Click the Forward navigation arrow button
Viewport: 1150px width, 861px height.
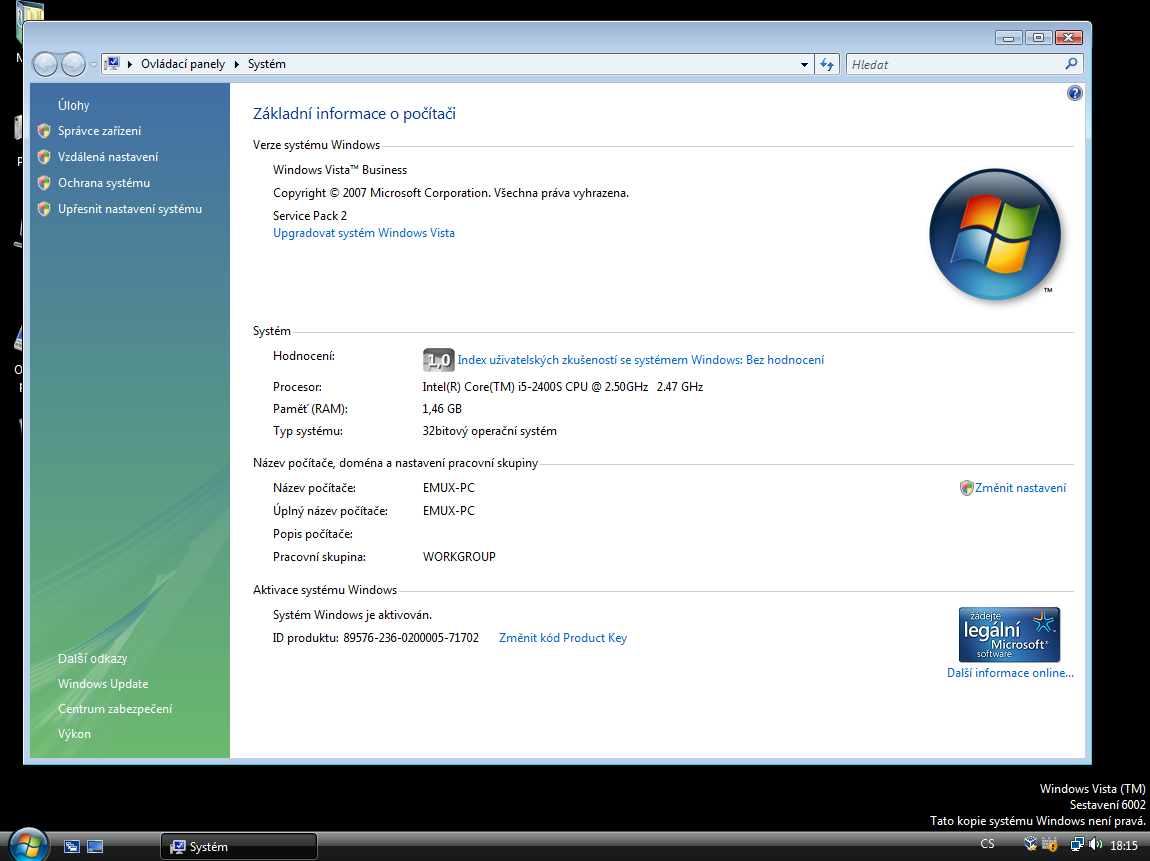tap(73, 65)
